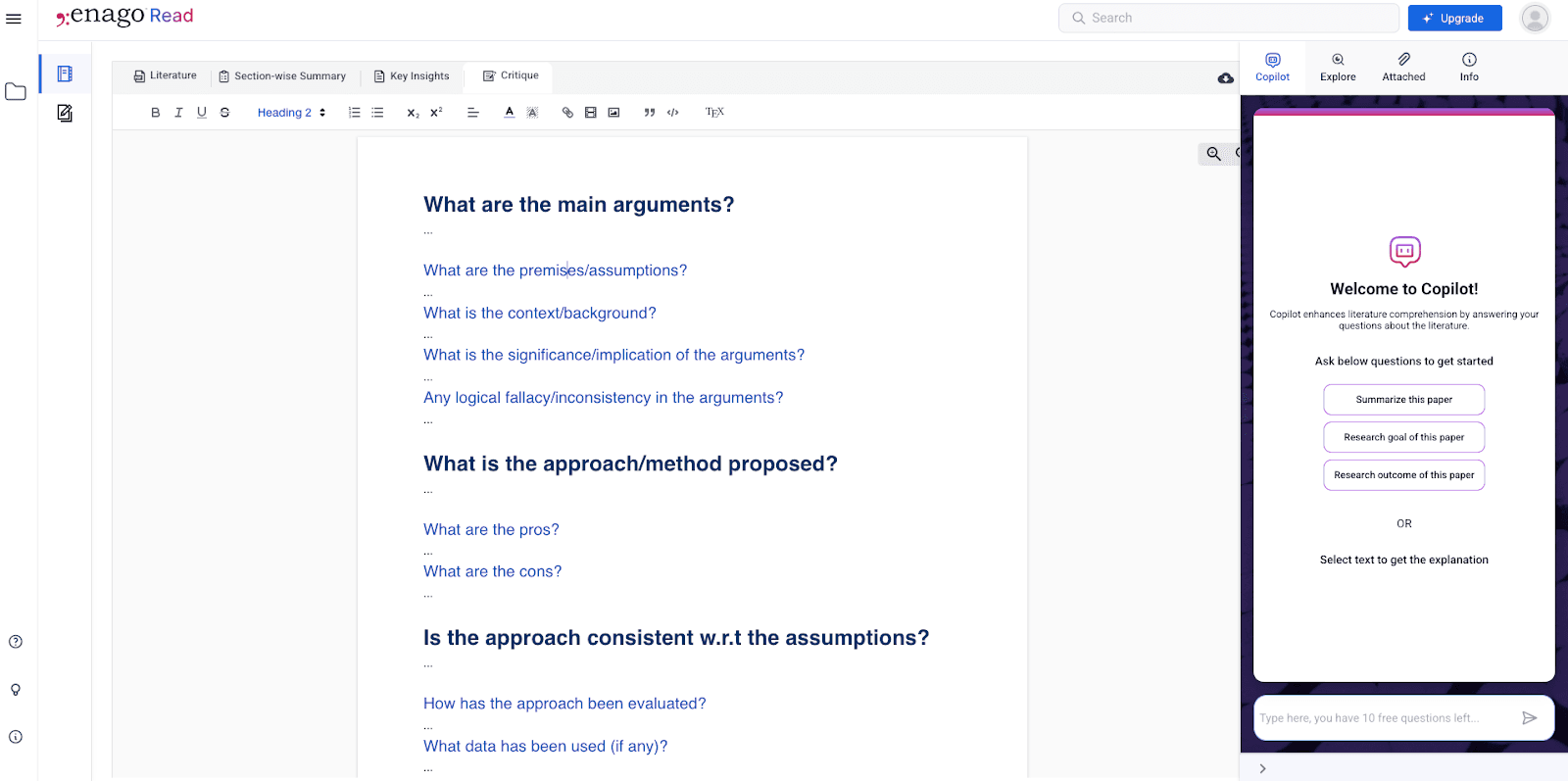Image resolution: width=1568 pixels, height=781 pixels.
Task: Toggle italic formatting
Action: point(178,113)
